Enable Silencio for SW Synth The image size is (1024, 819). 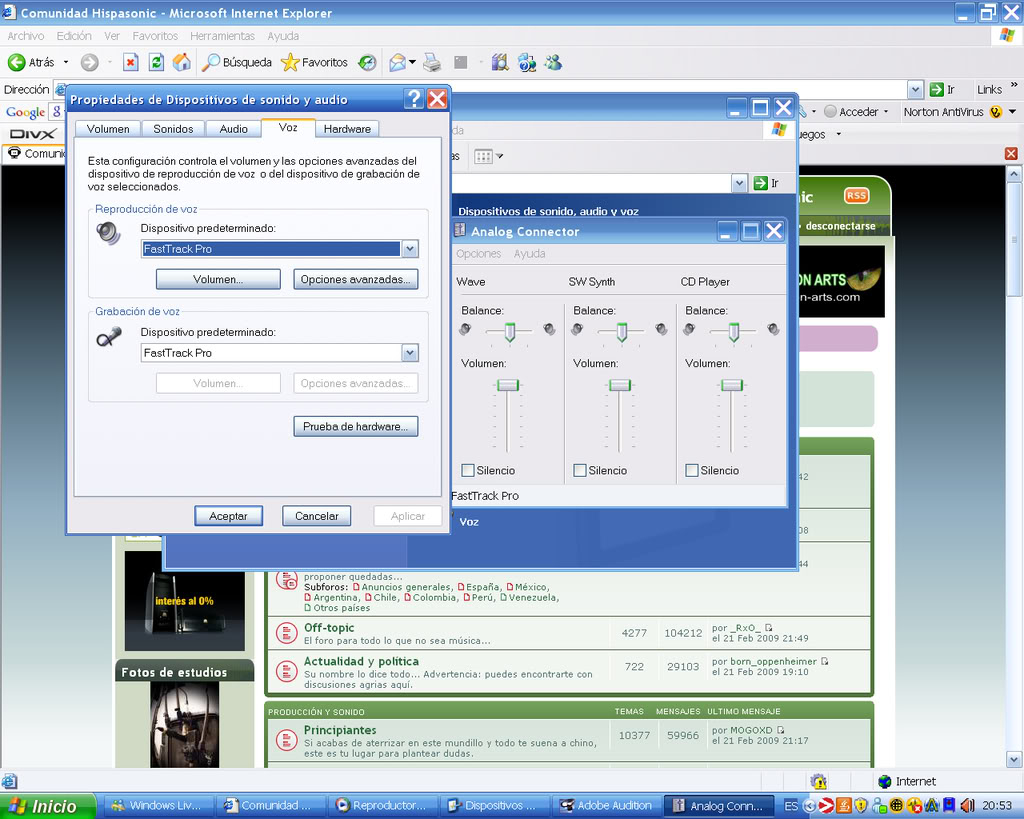(580, 470)
